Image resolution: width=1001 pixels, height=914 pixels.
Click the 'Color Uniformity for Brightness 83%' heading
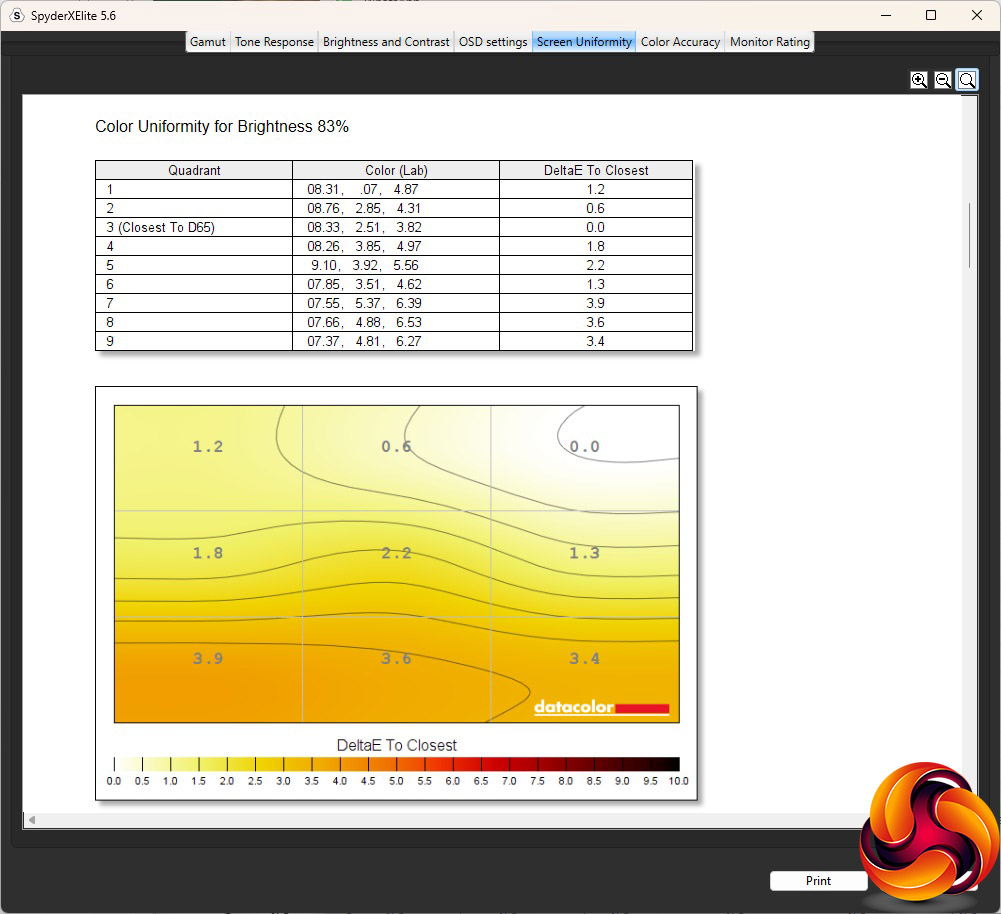[x=222, y=126]
